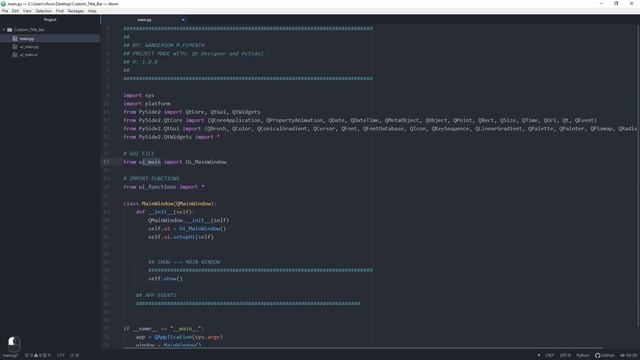Image resolution: width=640 pixels, height=360 pixels.
Task: Click the 'def __init__(self):' line
Action: point(165,212)
